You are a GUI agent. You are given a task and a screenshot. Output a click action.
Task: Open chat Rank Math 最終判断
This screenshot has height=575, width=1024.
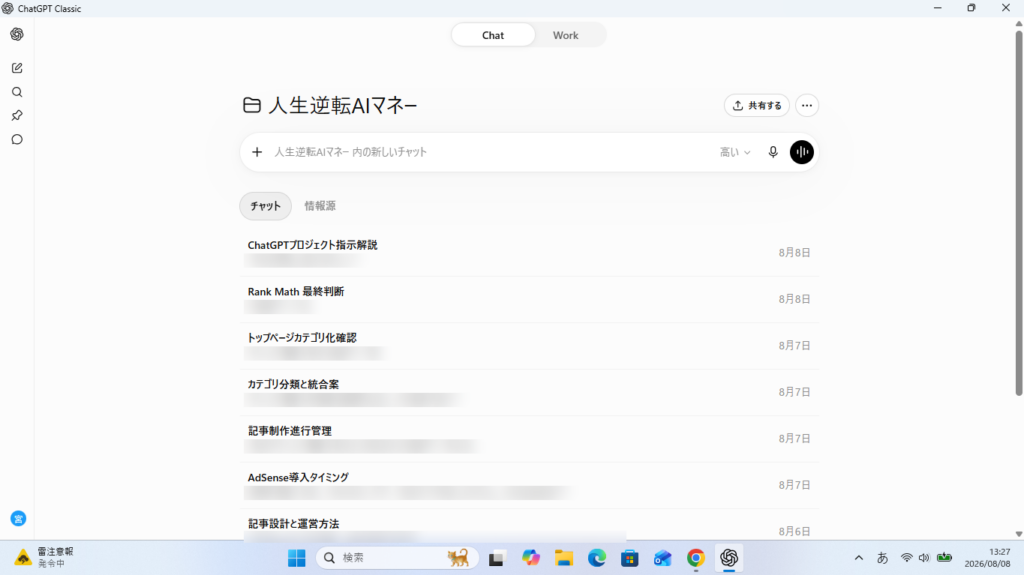530,299
